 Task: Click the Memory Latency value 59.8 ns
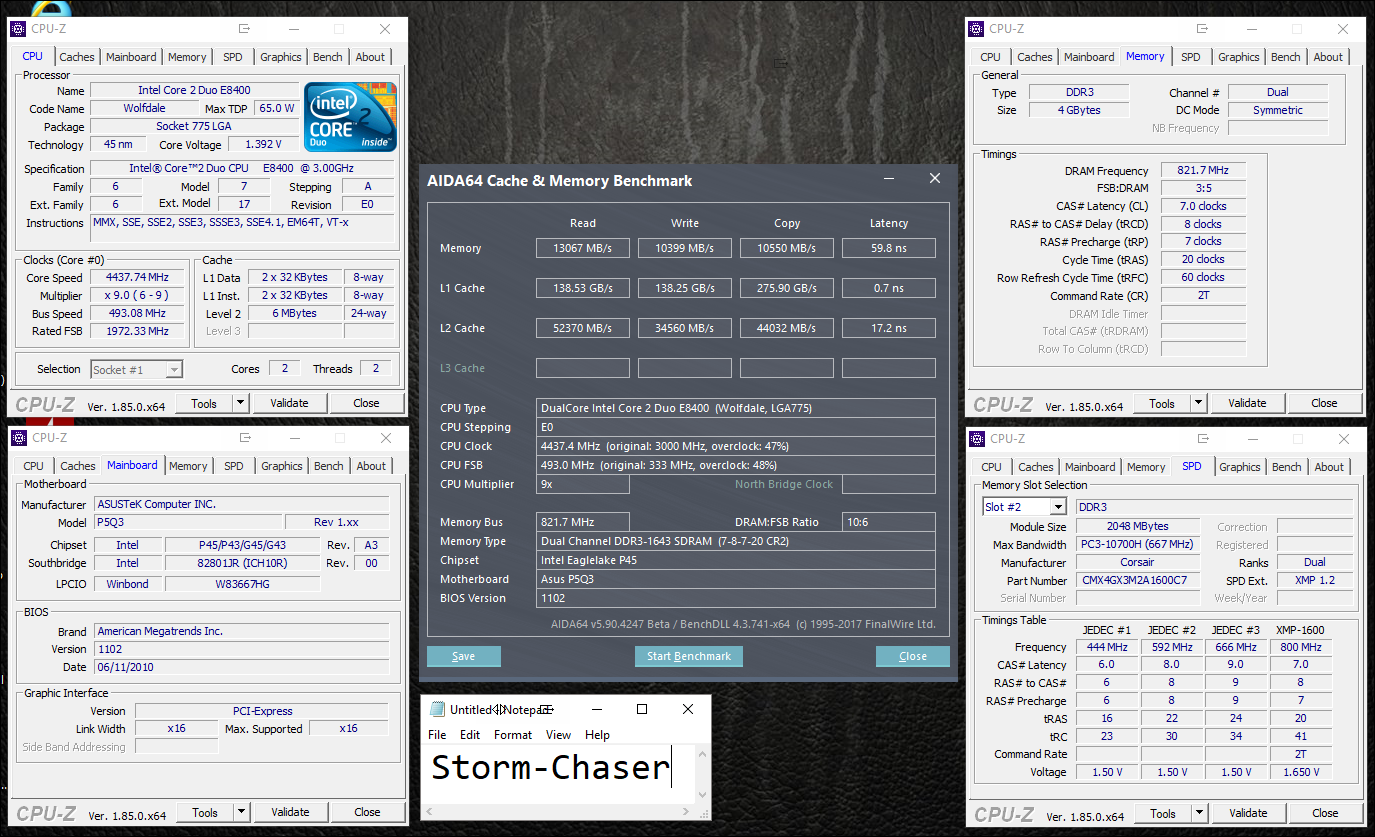point(889,248)
